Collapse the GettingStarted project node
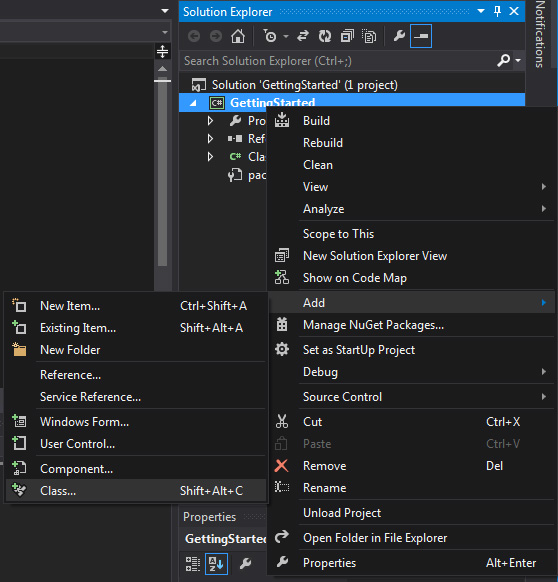The width and height of the screenshot is (558, 582). tap(193, 103)
